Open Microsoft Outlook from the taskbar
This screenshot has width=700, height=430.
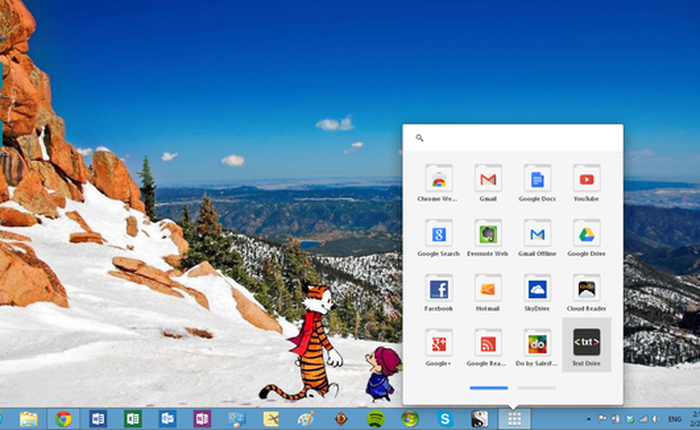tap(167, 419)
